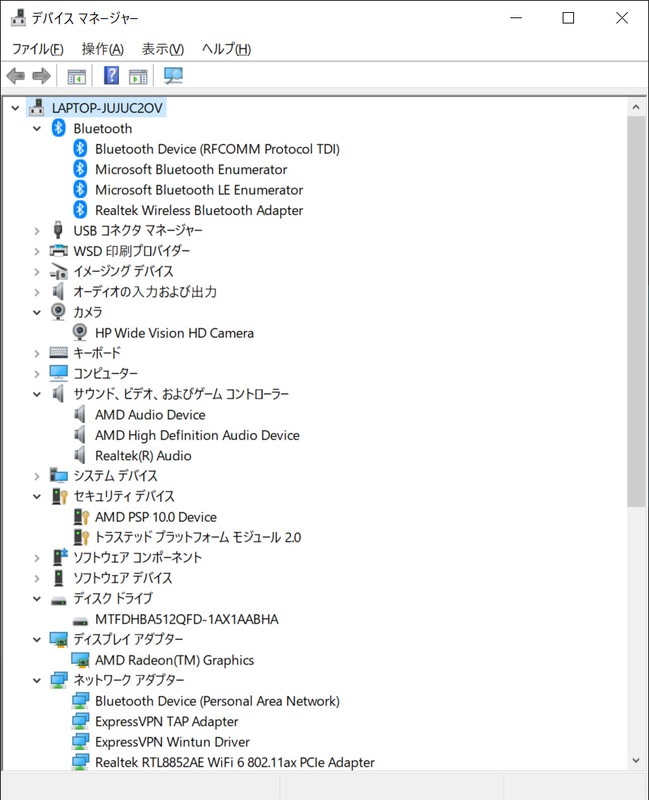649x800 pixels.
Task: Open the 表示(V) menu
Action: 163,49
